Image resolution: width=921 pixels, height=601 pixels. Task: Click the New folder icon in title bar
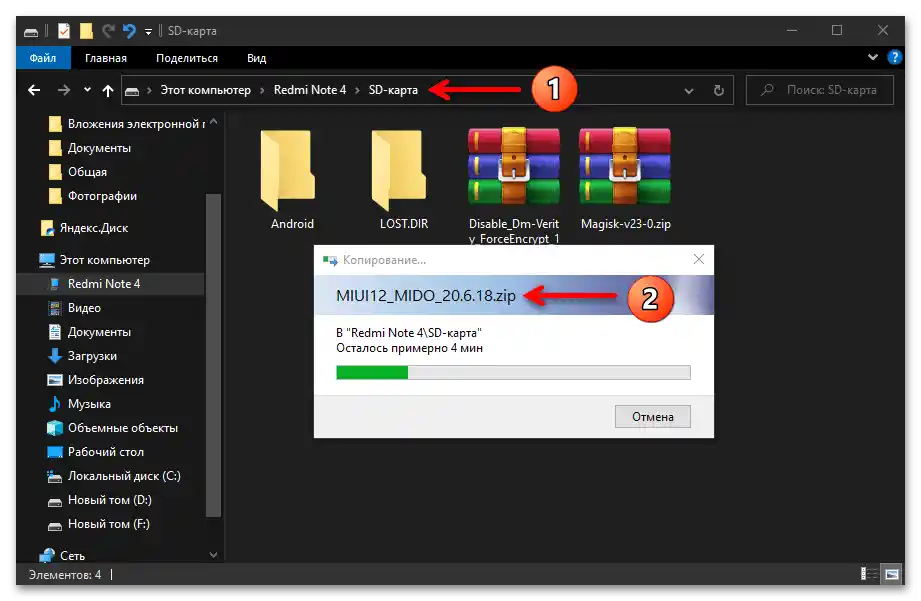(86, 31)
